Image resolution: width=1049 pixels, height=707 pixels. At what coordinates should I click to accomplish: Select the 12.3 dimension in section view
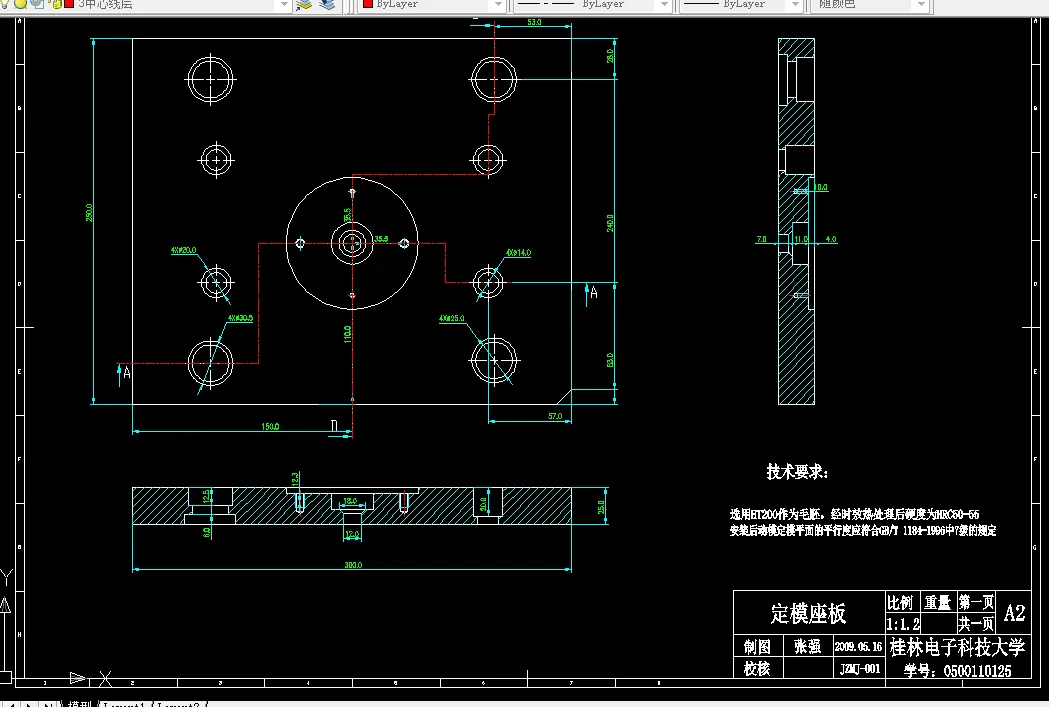tap(295, 479)
